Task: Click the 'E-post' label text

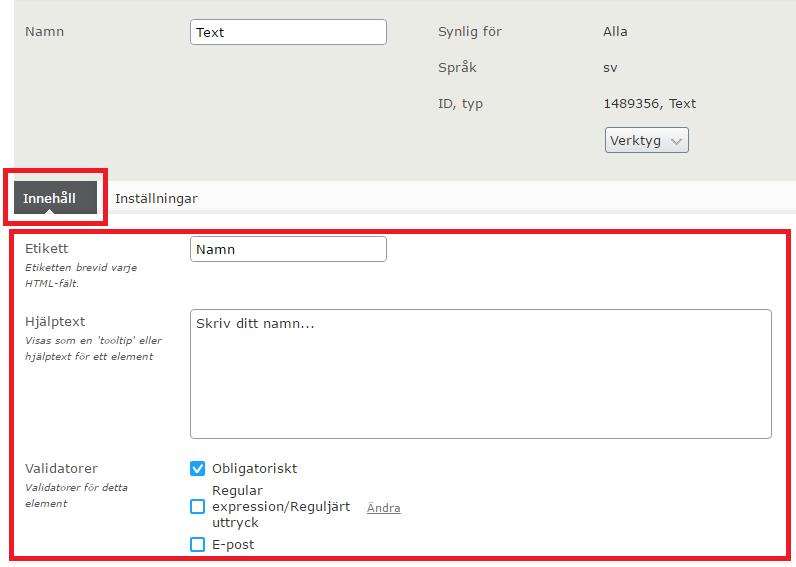Action: point(233,545)
